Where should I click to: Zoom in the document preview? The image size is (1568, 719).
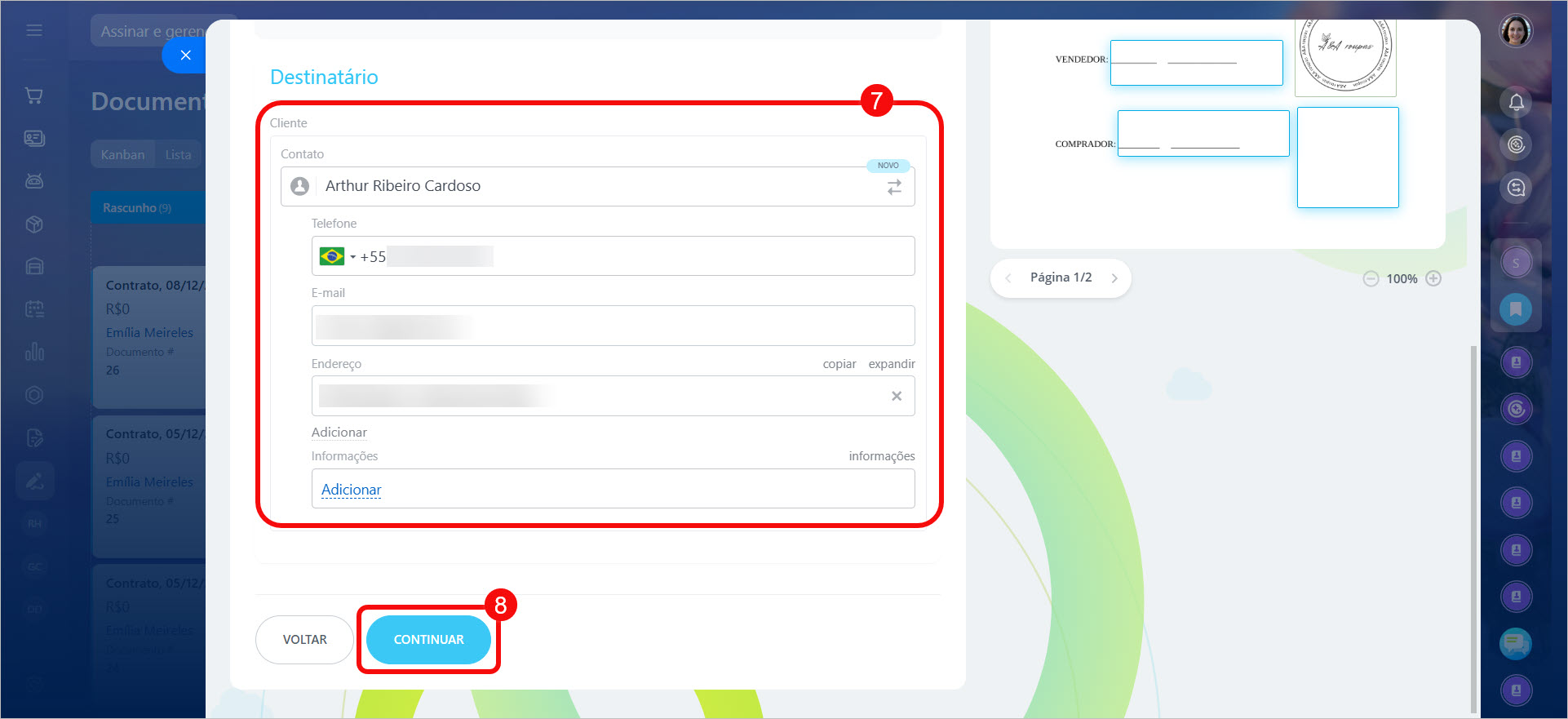(1433, 278)
